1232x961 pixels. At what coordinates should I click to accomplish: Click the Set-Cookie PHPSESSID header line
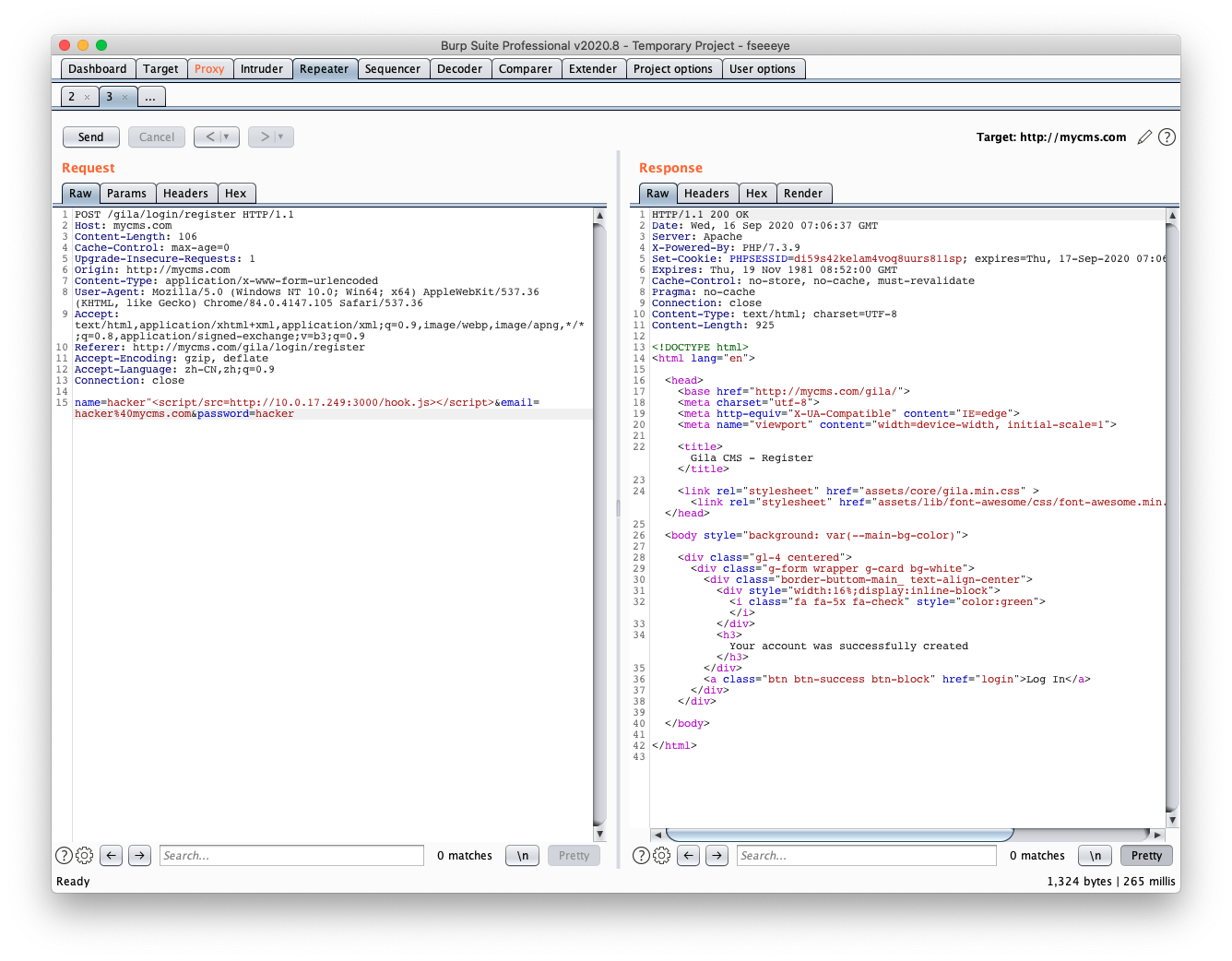tap(908, 259)
